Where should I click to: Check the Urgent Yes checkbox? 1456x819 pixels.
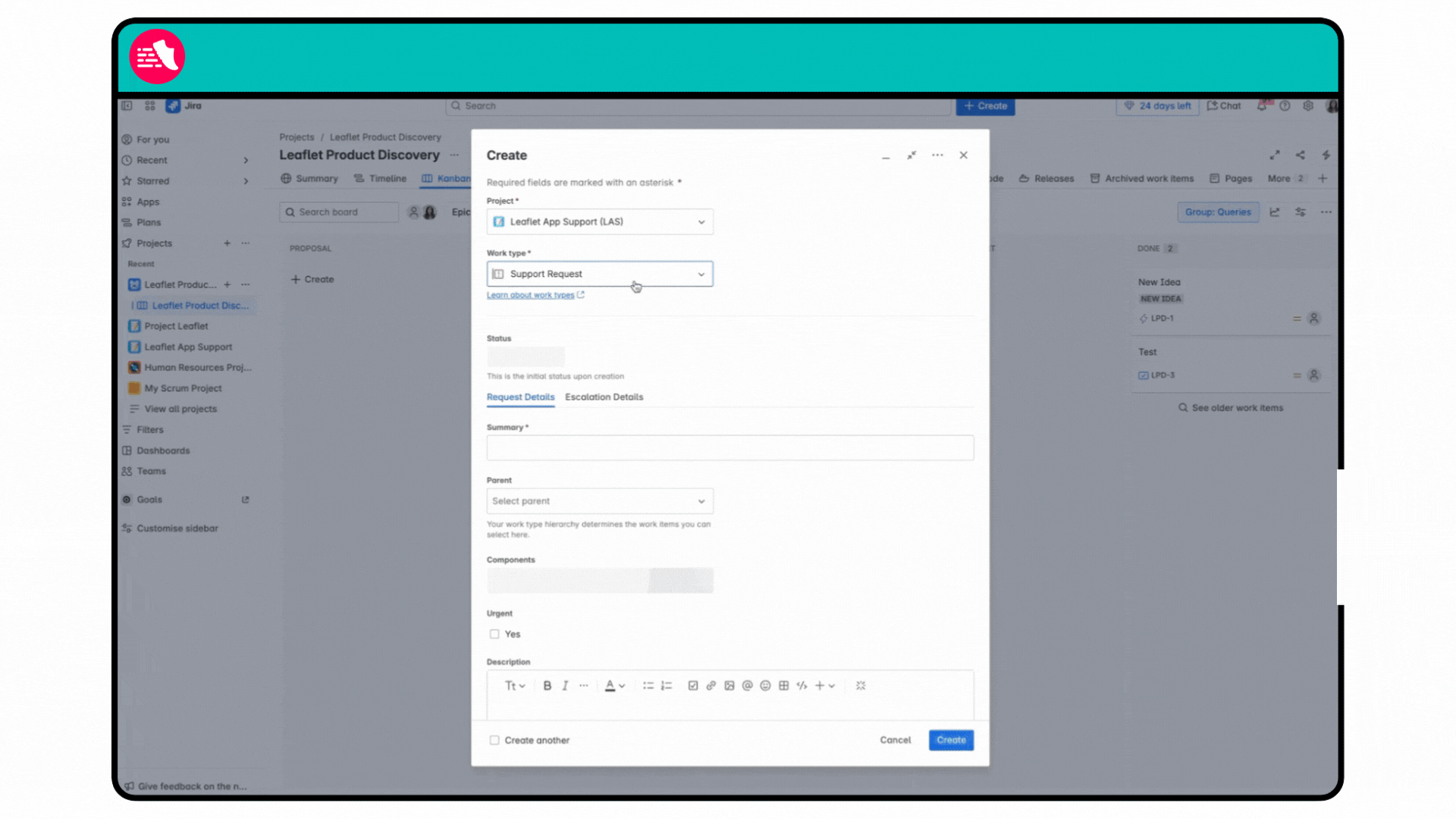coord(494,634)
